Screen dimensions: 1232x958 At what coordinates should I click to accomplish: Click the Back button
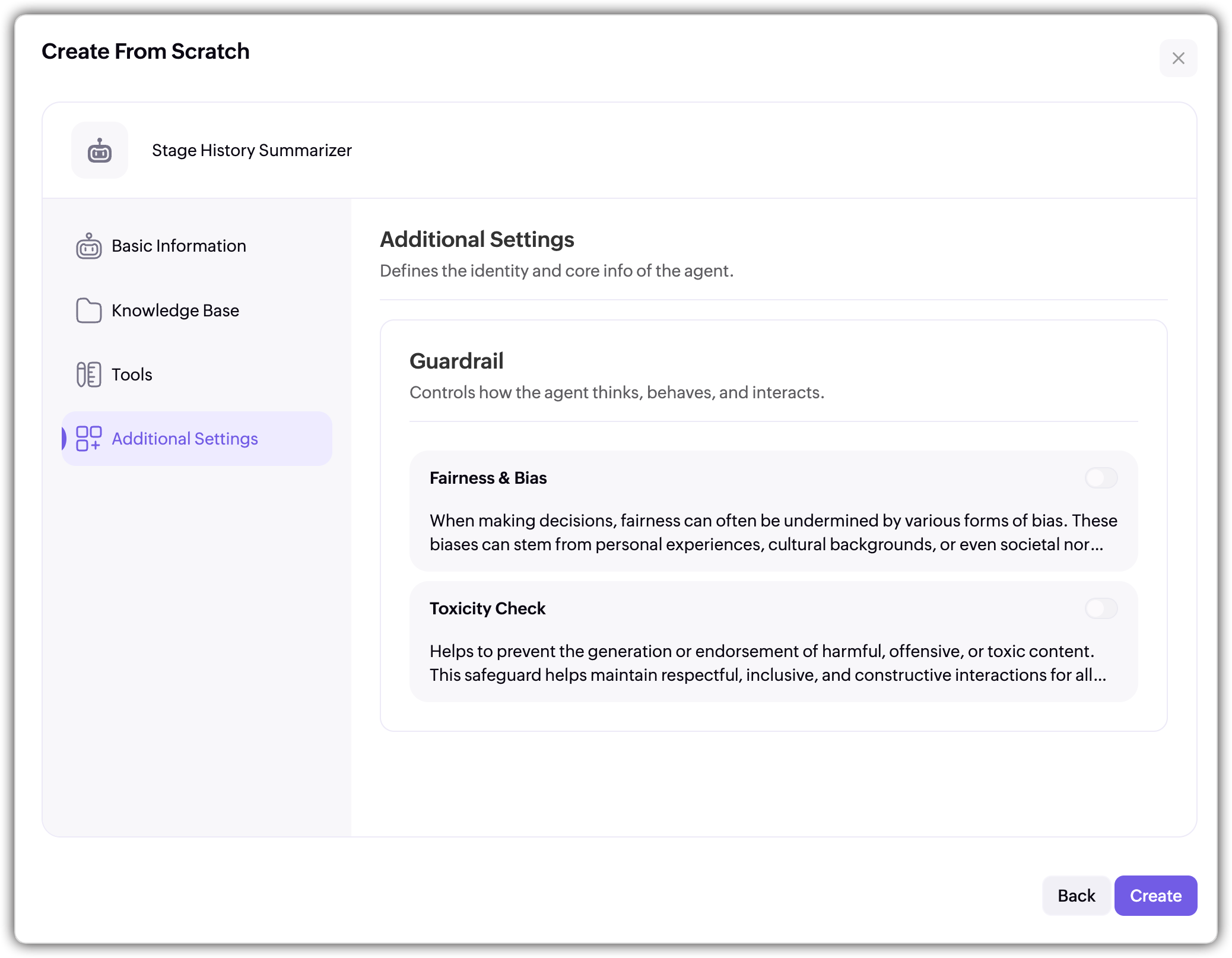(1076, 896)
